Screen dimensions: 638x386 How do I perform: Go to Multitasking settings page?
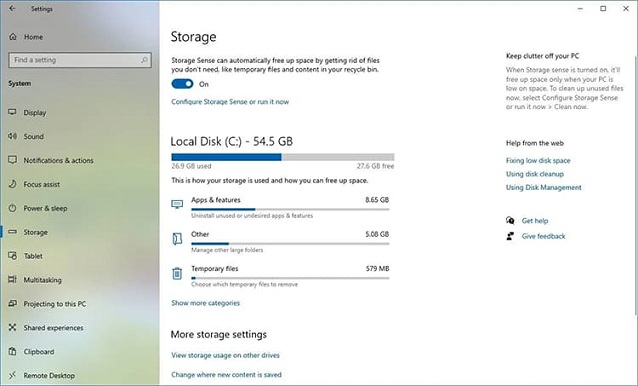[x=42, y=280]
